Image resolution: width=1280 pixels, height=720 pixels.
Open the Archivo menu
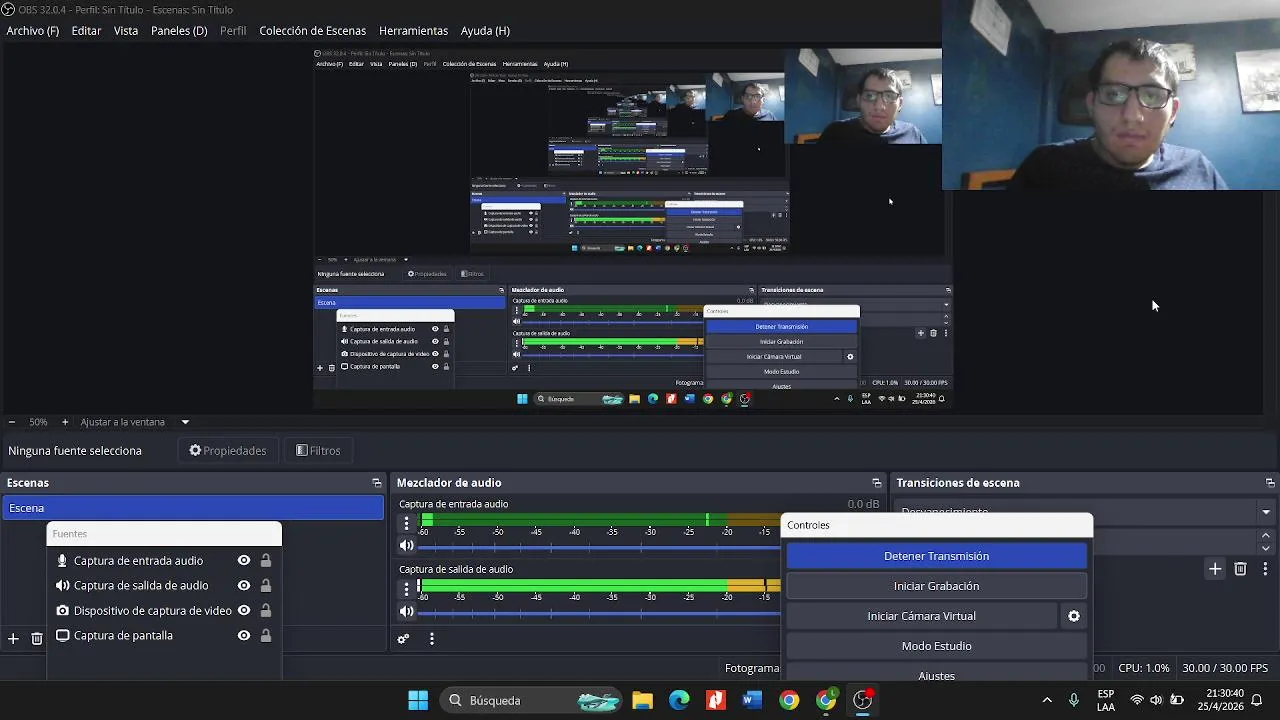click(33, 31)
